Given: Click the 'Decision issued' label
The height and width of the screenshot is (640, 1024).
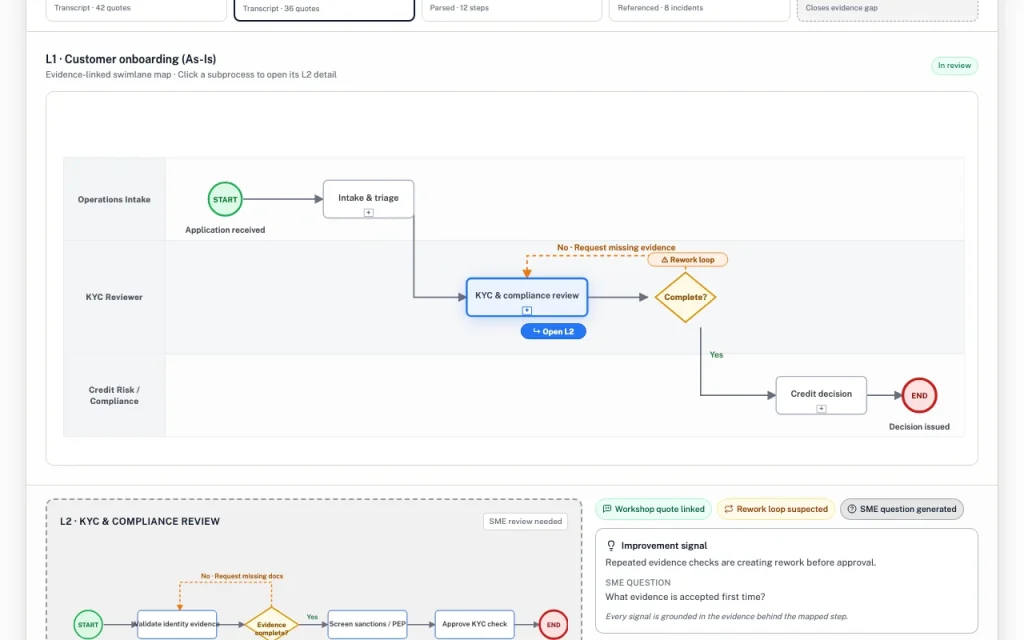Looking at the screenshot, I should tap(919, 426).
